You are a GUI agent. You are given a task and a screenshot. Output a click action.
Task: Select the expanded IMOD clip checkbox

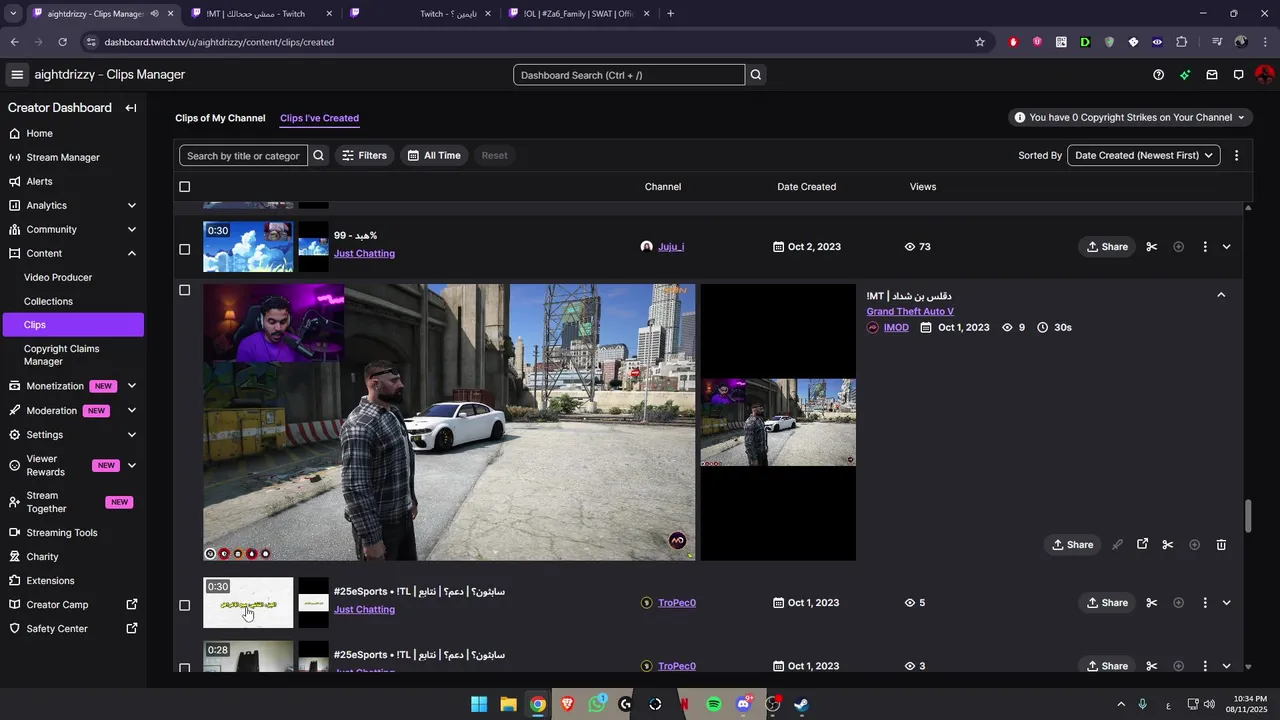click(184, 290)
